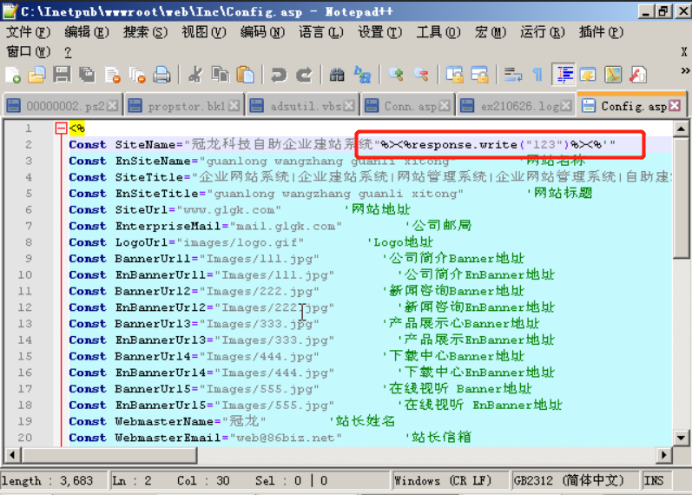This screenshot has height=495, width=692.
Task: Click the Print icon in the toolbar
Action: pyautogui.click(x=161, y=75)
